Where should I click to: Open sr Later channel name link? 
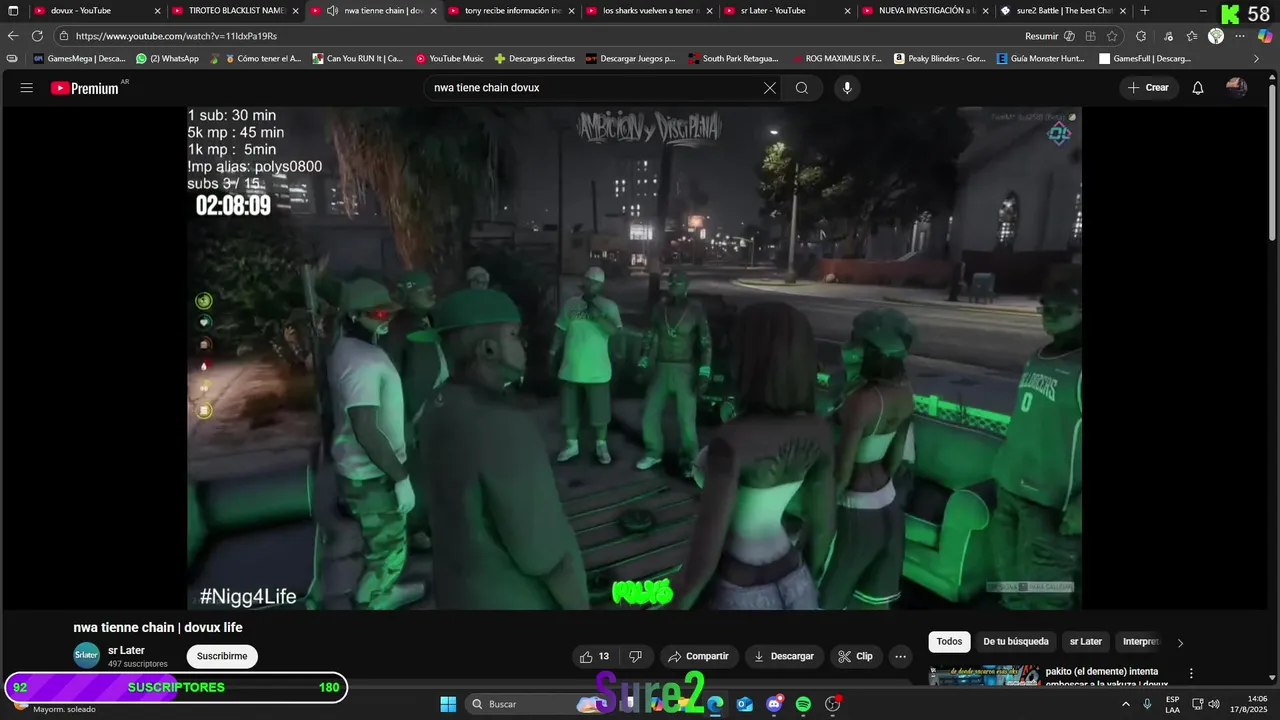(126, 650)
